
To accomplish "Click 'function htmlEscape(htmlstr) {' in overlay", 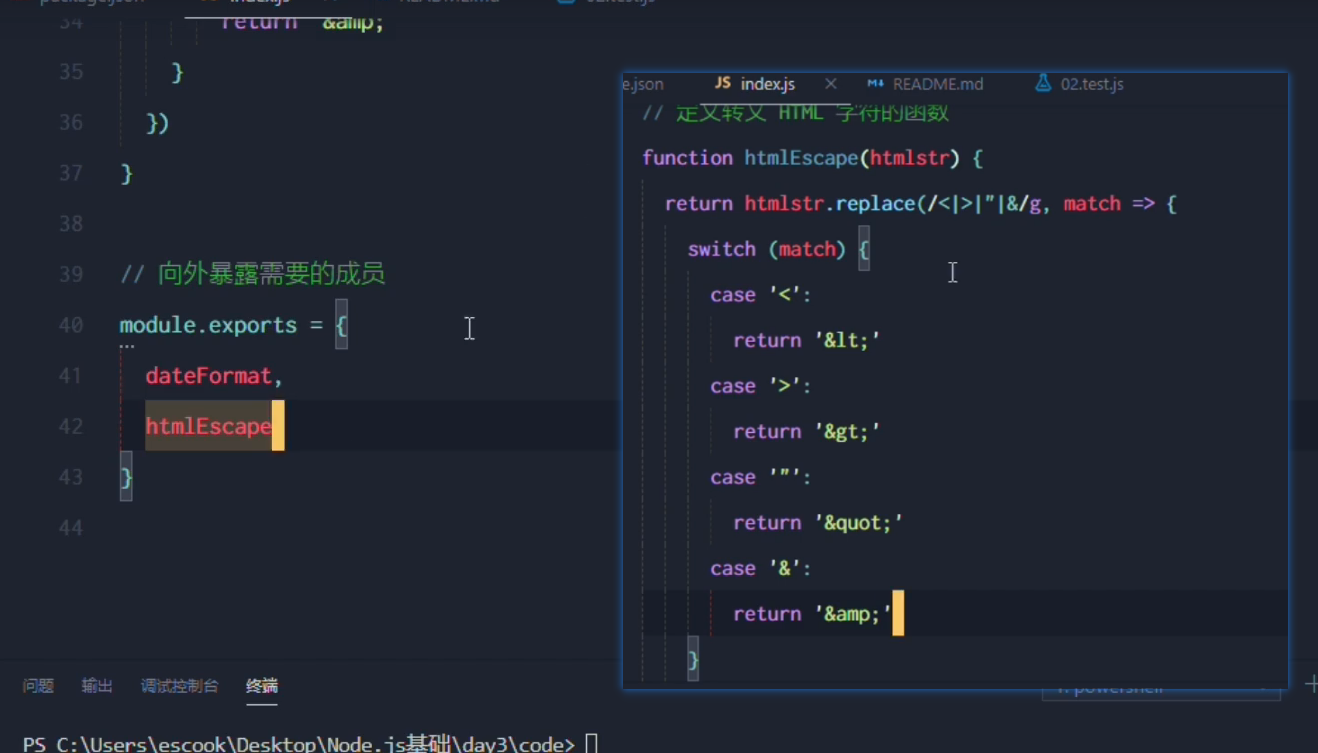I will [813, 158].
